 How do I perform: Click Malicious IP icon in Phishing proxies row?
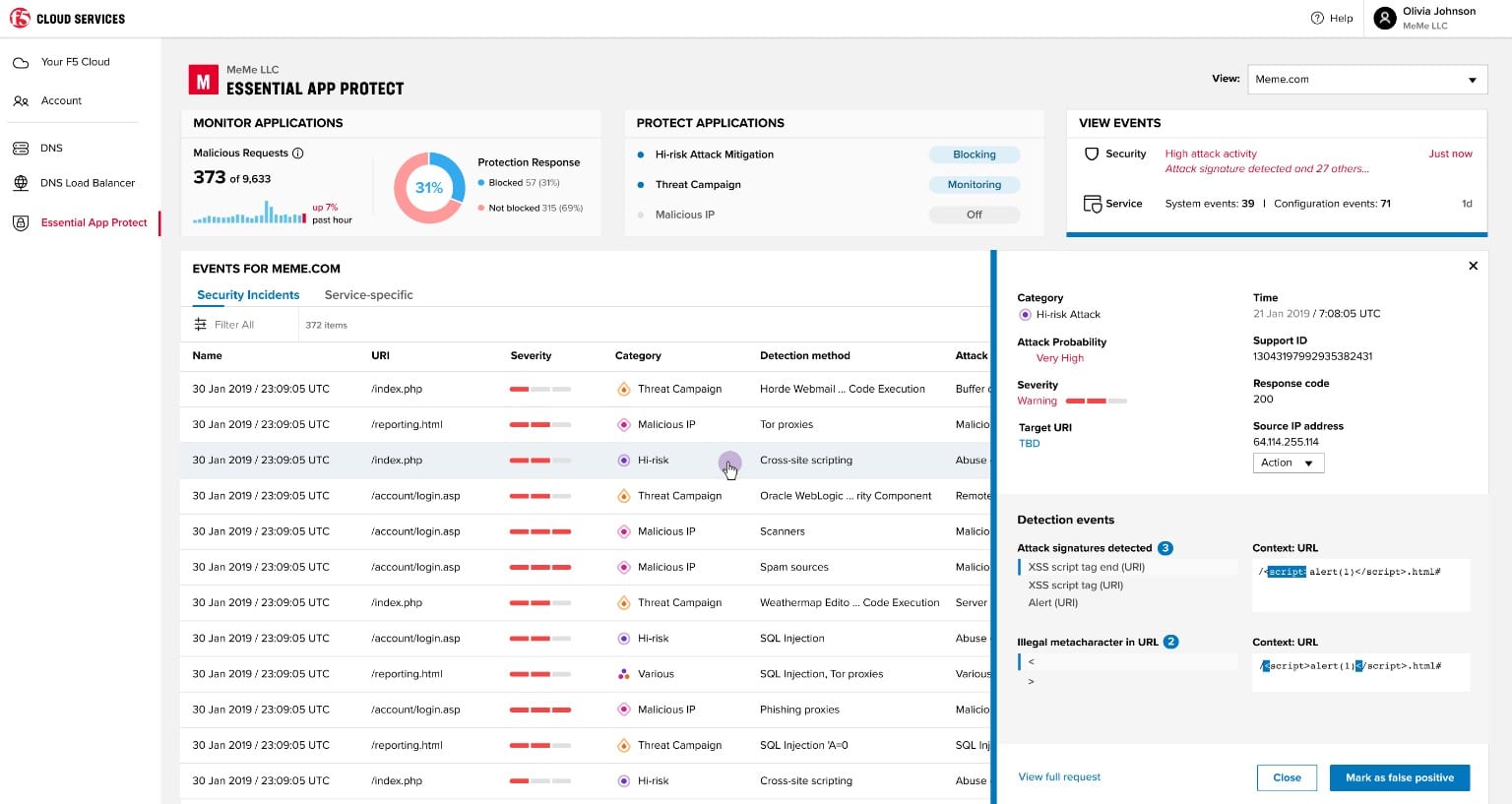click(x=623, y=710)
